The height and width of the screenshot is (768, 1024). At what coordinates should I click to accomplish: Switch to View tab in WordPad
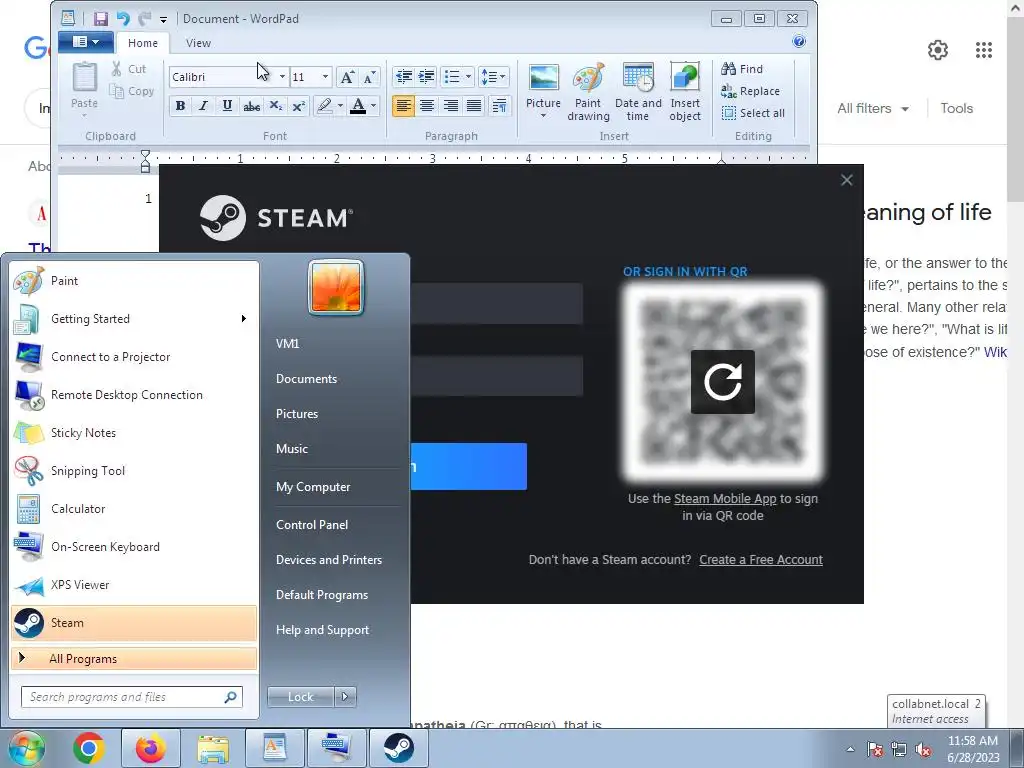click(x=198, y=43)
